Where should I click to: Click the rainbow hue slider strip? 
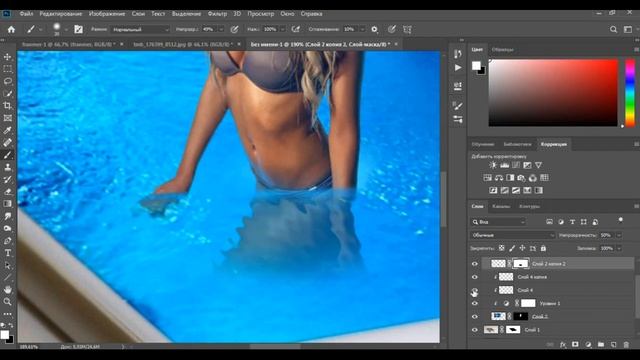(x=630, y=93)
